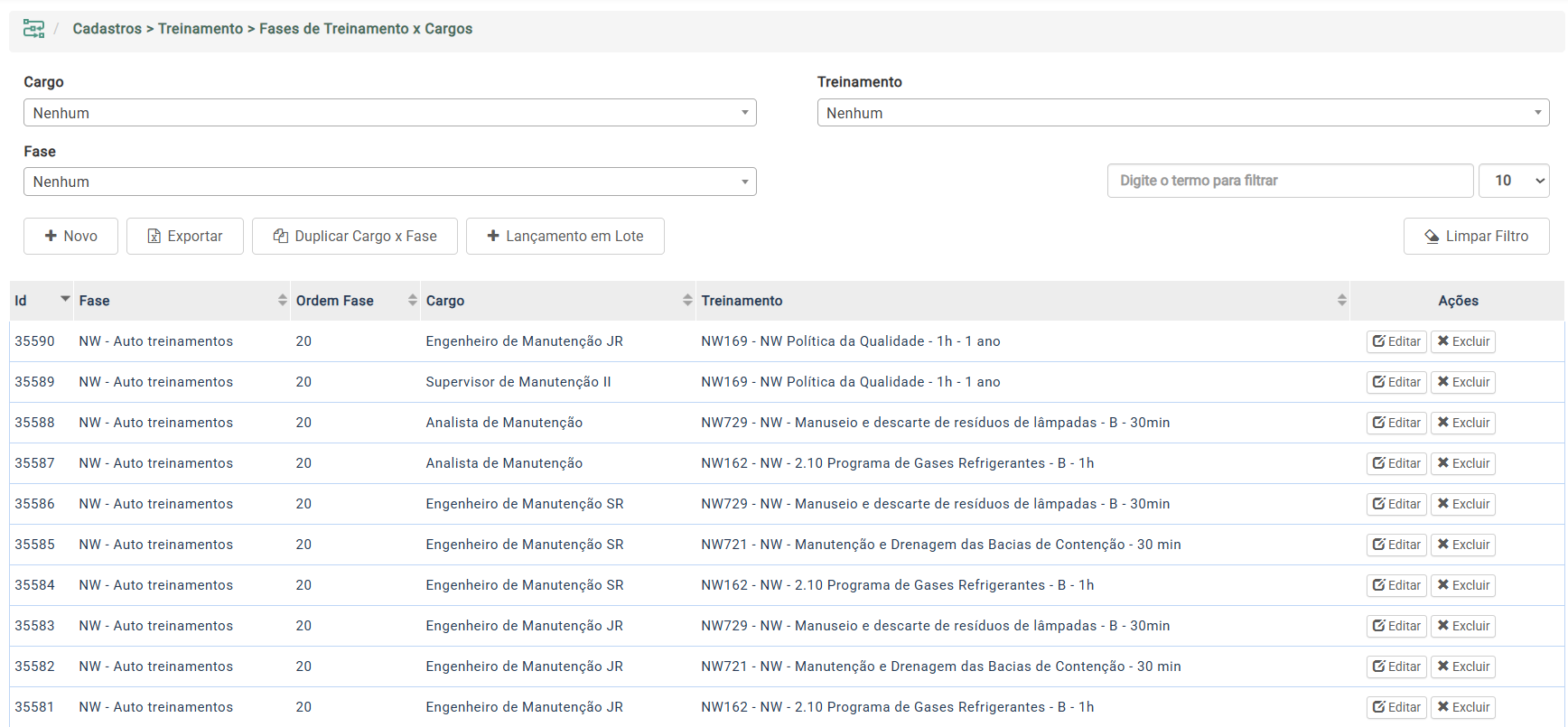
Task: Click the sitemap icon in the breadcrumb
Action: 33,29
